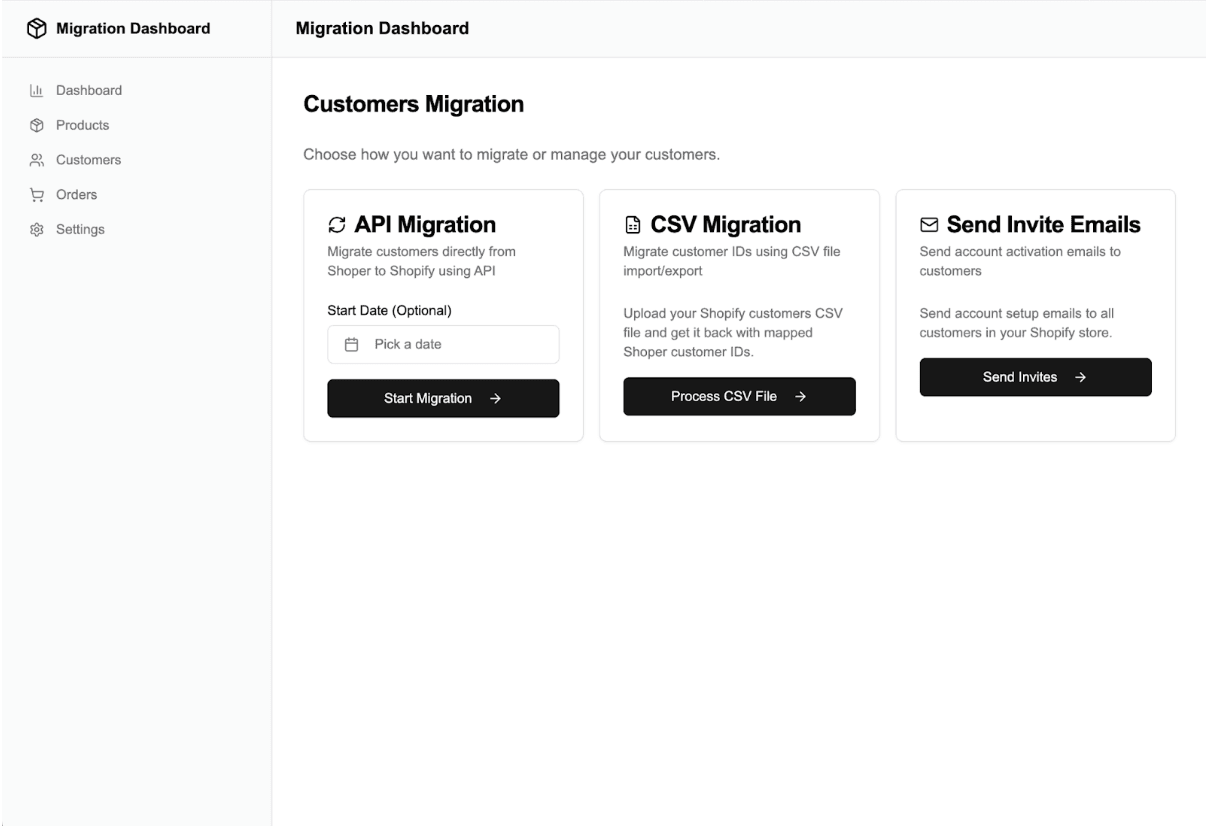The height and width of the screenshot is (826, 1206).
Task: Click the file icon beside CSV Migration
Action: (633, 225)
